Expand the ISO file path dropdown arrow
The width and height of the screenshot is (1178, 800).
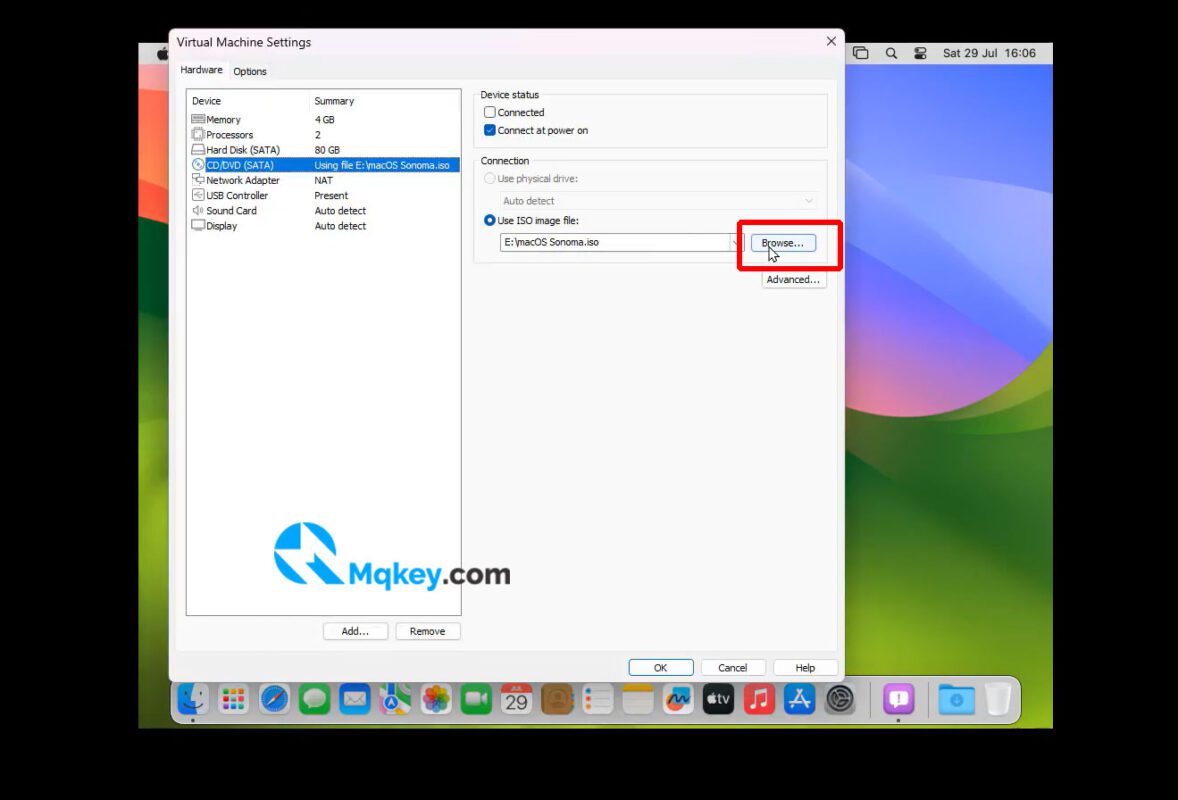click(735, 242)
